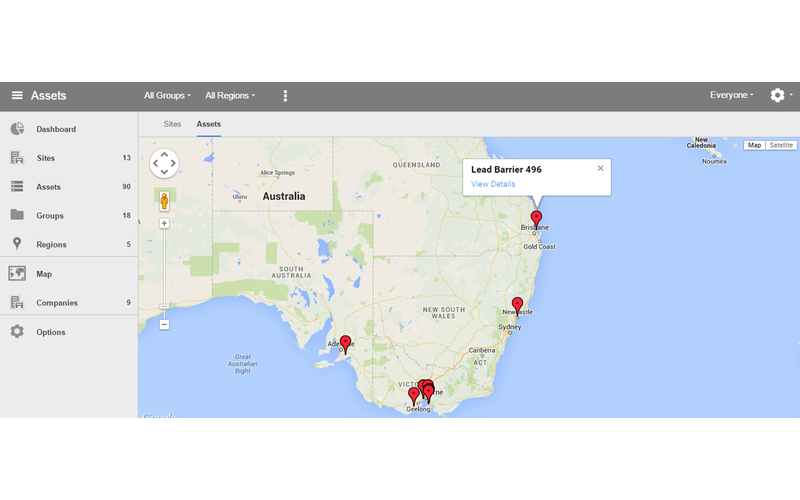This screenshot has width=800, height=500.
Task: Switch to the Sites tab
Action: pos(172,124)
